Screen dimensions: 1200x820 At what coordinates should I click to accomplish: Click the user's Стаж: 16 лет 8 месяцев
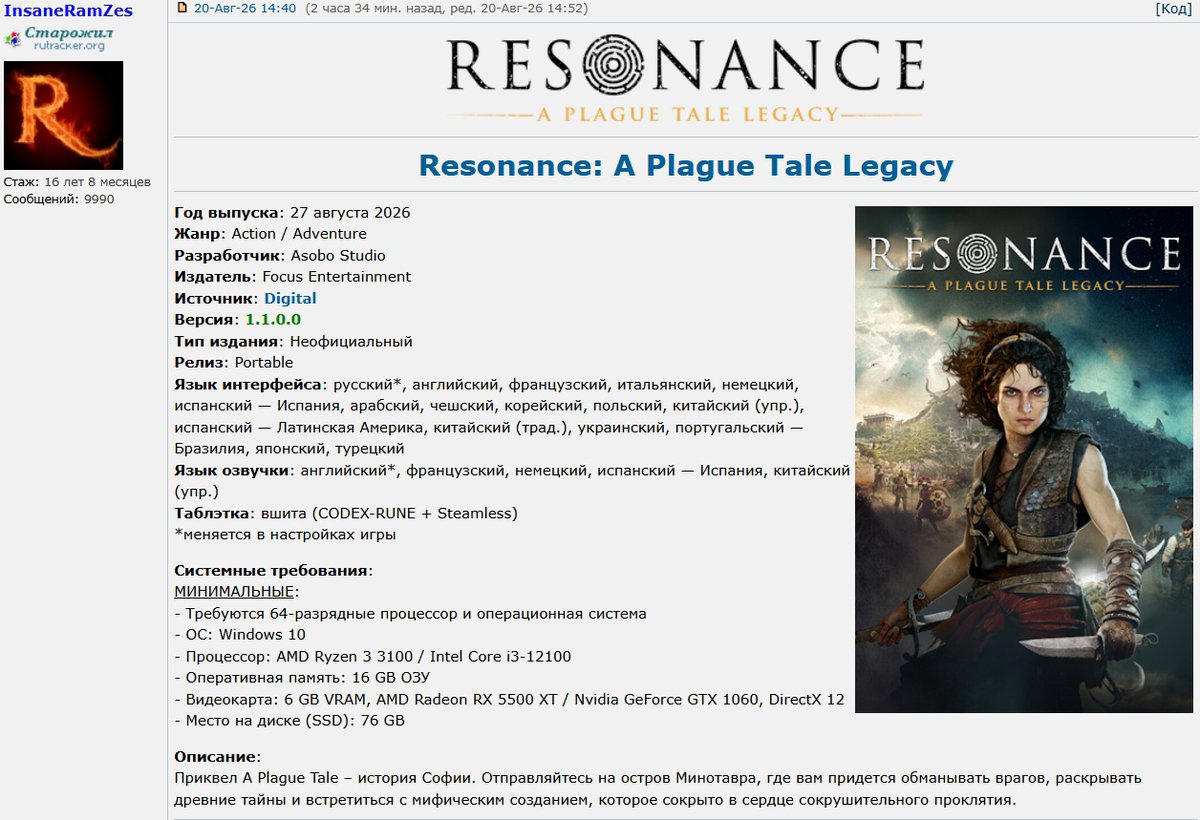click(x=77, y=182)
